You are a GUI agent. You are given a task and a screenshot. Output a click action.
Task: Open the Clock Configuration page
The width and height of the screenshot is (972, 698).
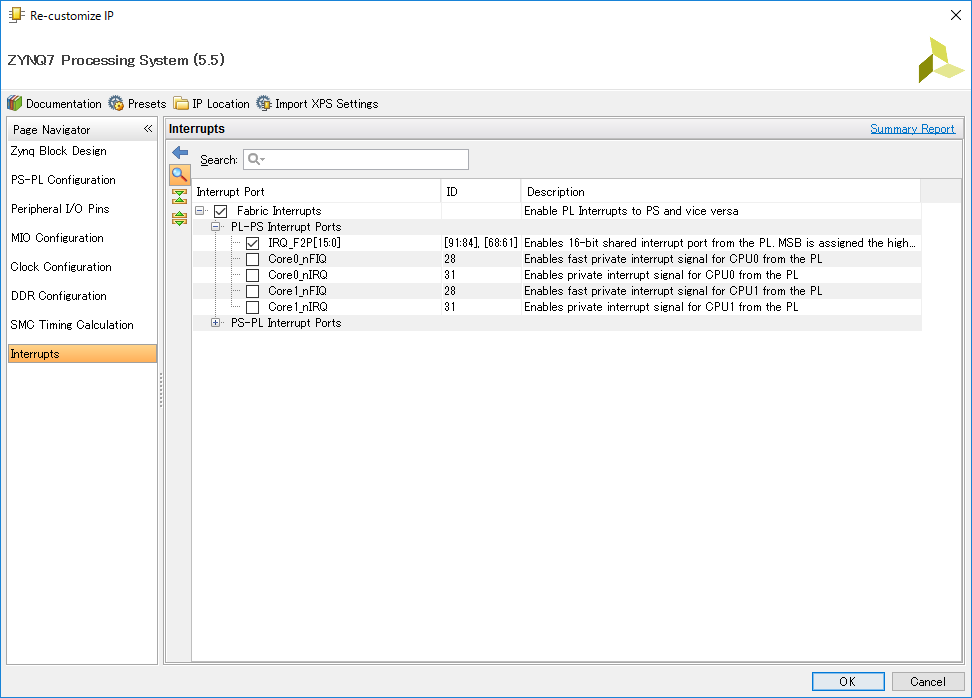[61, 267]
